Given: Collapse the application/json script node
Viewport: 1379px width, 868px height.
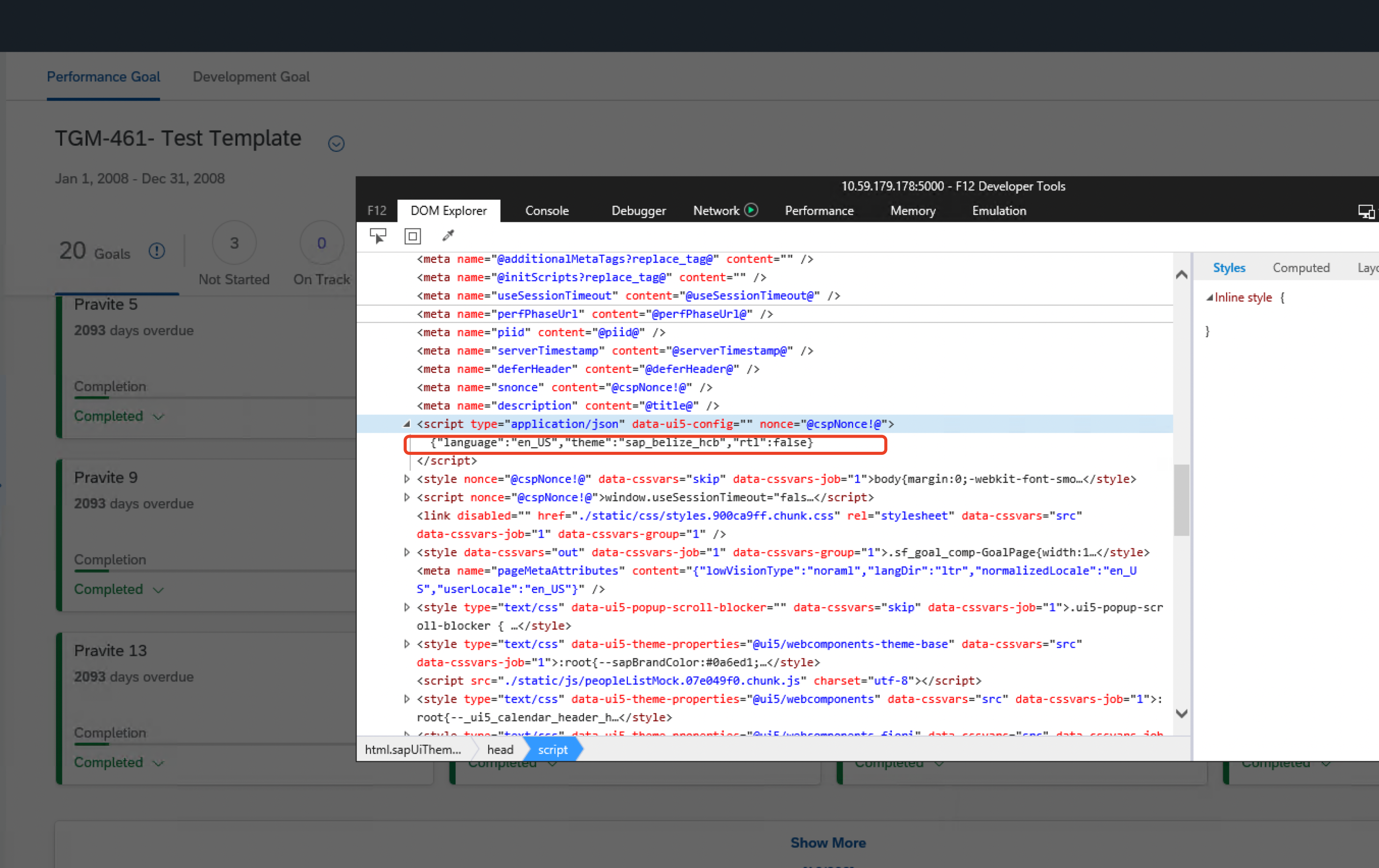Looking at the screenshot, I should click(407, 424).
